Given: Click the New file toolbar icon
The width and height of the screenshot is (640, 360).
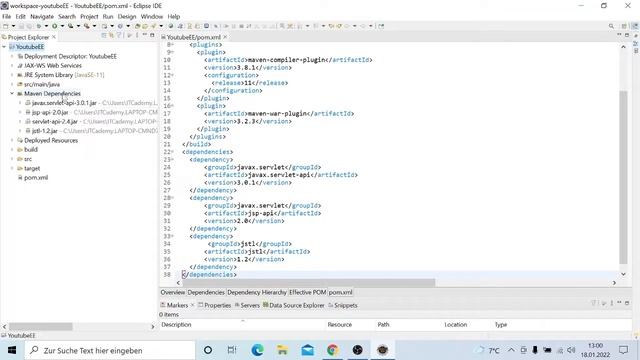Looking at the screenshot, I should tap(5, 26).
